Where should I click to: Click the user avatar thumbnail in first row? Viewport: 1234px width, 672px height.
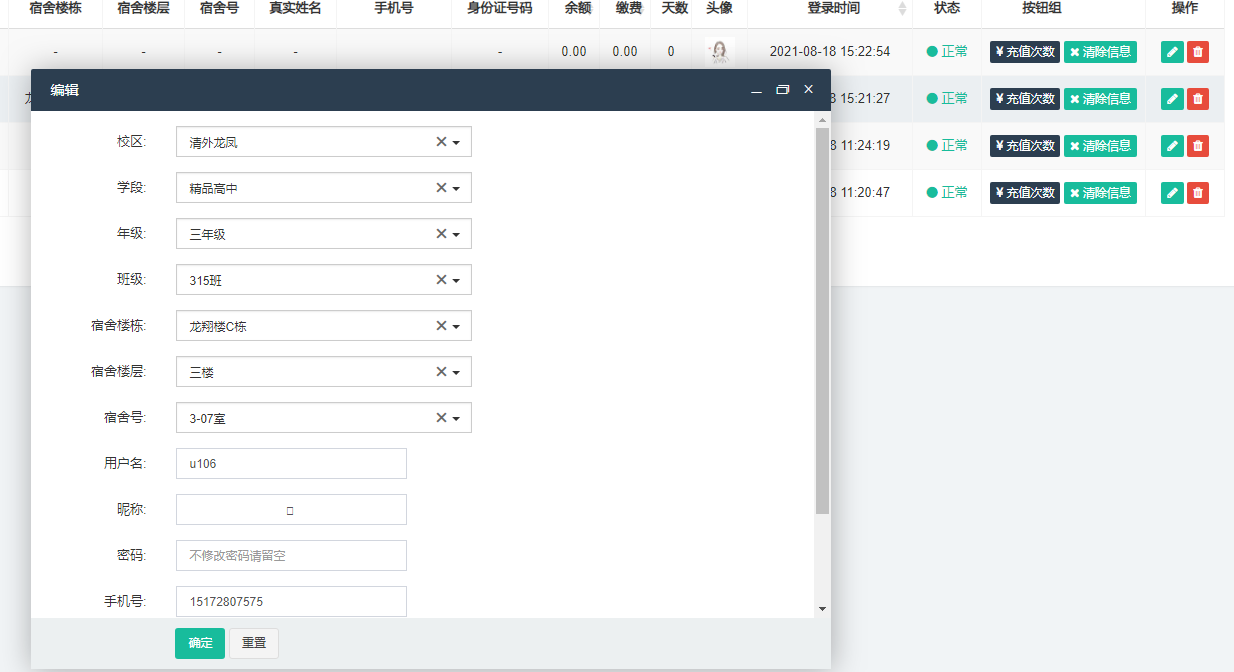pos(719,52)
